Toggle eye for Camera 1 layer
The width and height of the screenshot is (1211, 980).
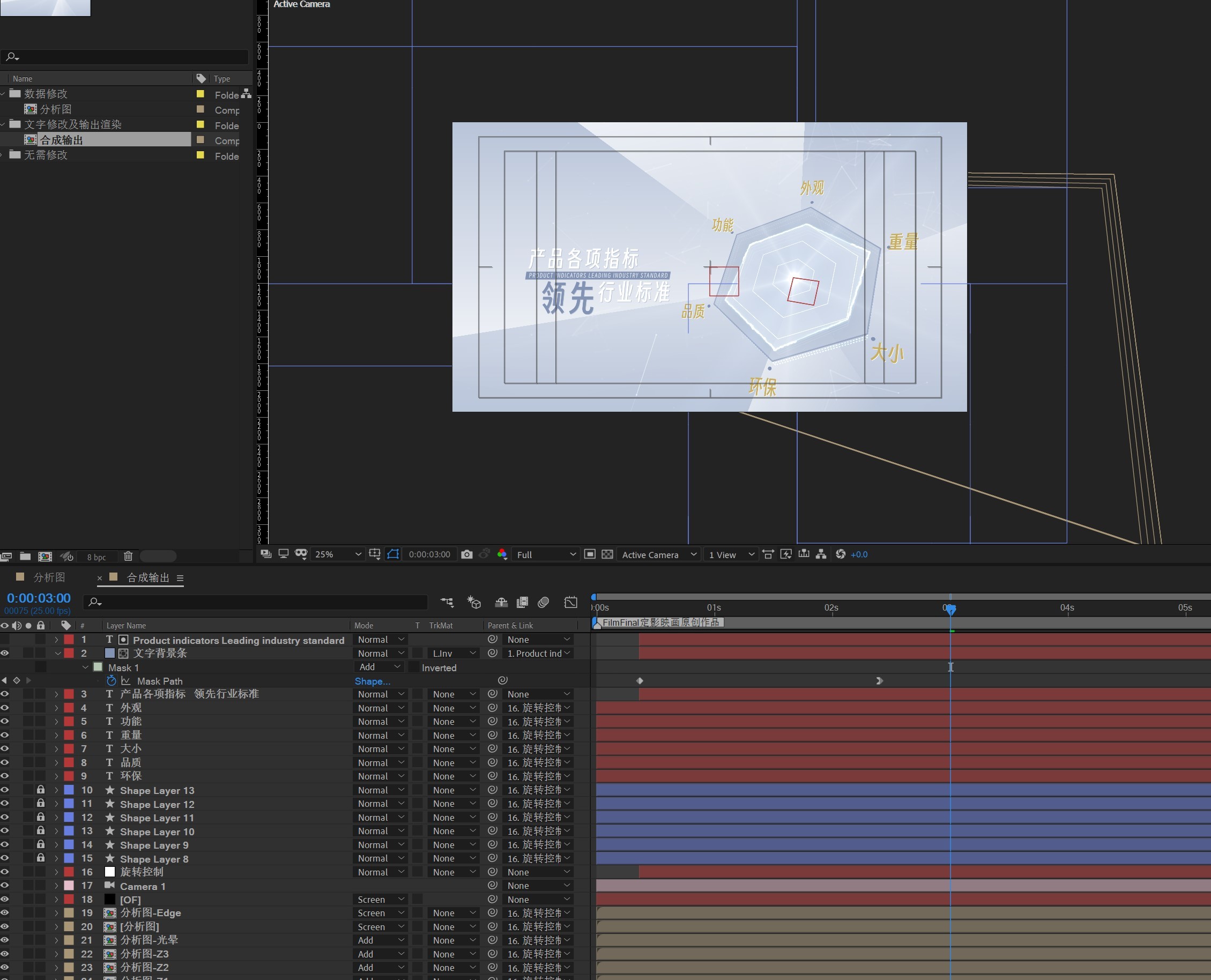[x=4, y=886]
